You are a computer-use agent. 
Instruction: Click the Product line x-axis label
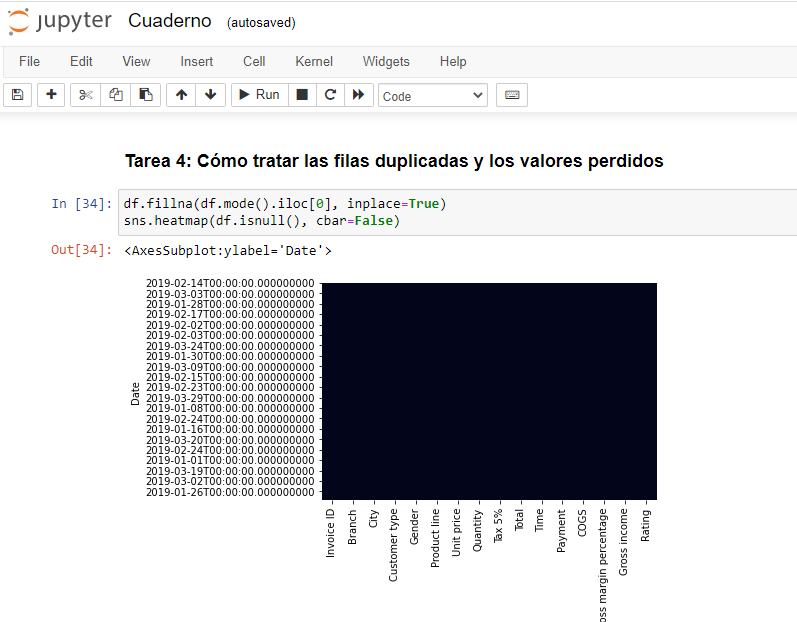(435, 538)
